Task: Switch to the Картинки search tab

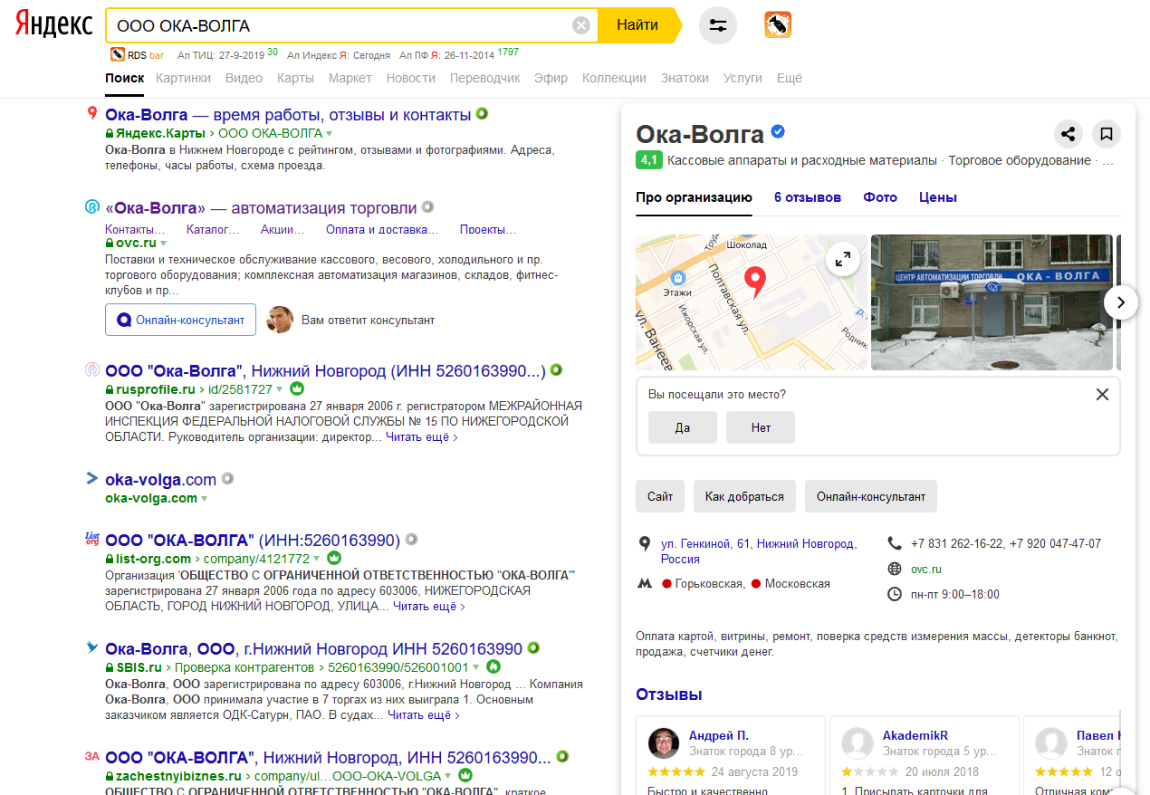Action: (x=183, y=78)
